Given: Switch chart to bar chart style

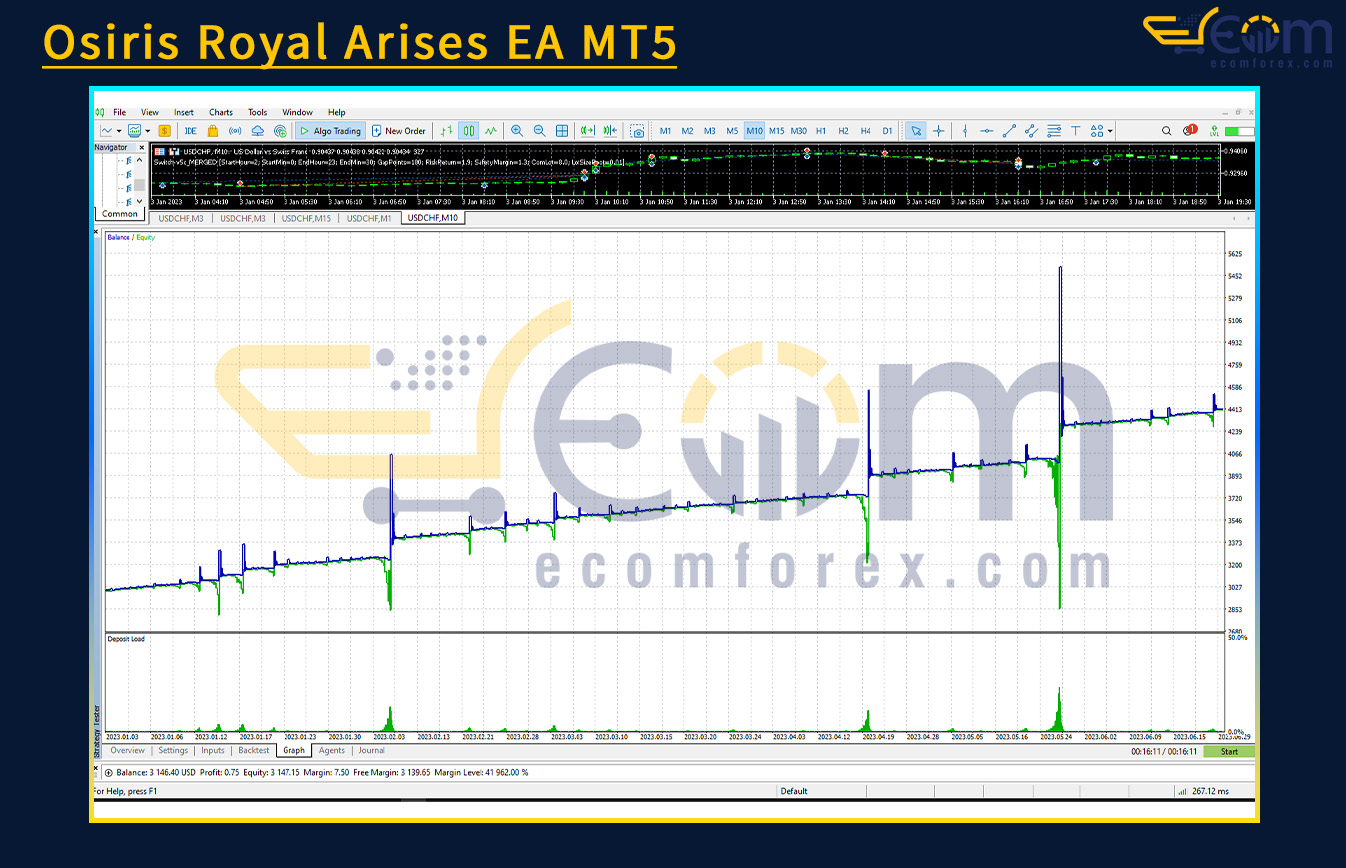Looking at the screenshot, I should pyautogui.click(x=446, y=131).
